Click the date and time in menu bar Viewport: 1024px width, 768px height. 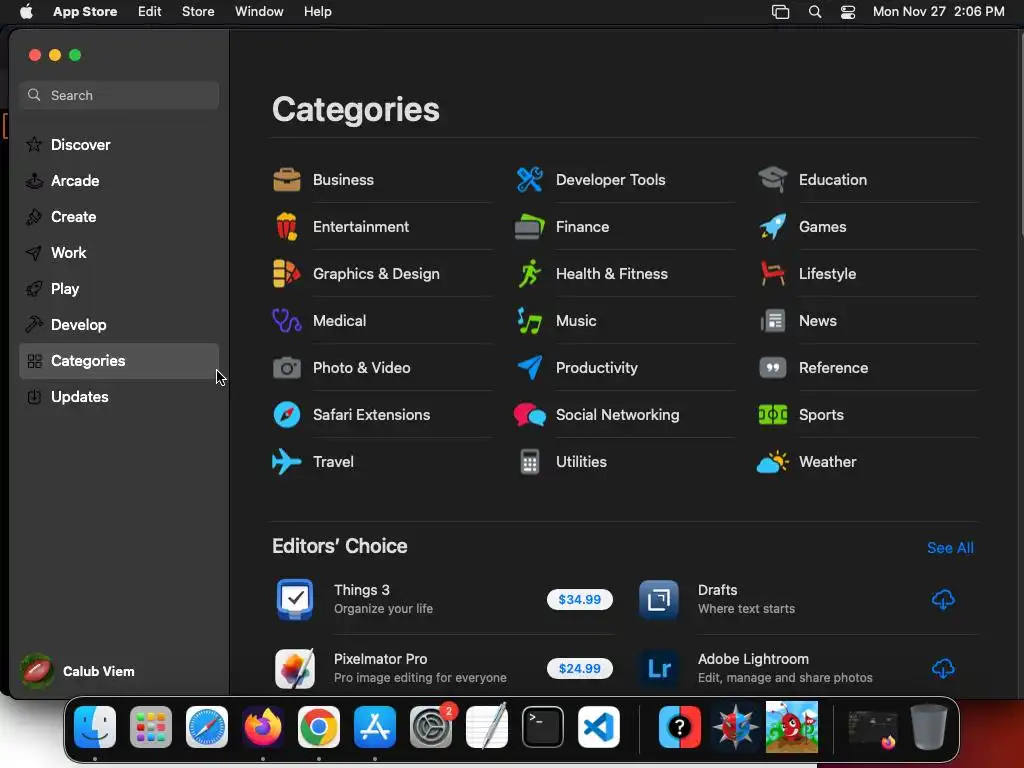point(938,12)
